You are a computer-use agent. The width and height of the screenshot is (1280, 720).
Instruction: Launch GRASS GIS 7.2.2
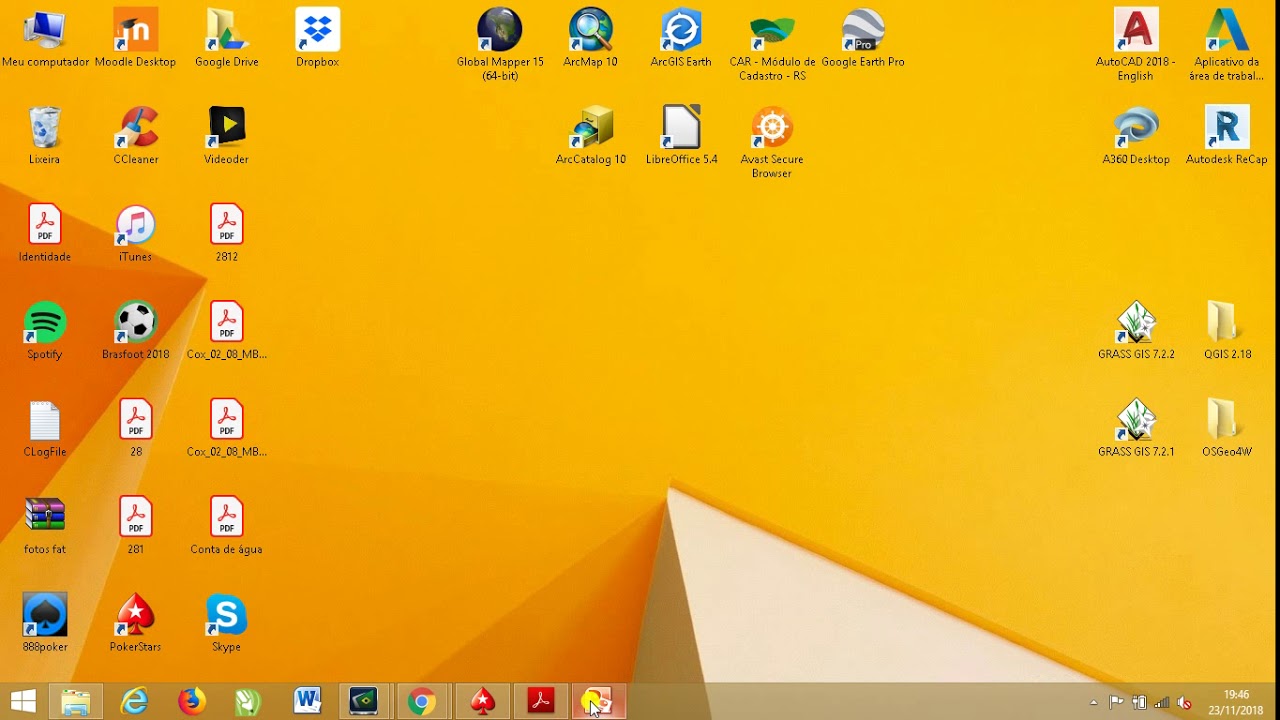pos(1136,330)
